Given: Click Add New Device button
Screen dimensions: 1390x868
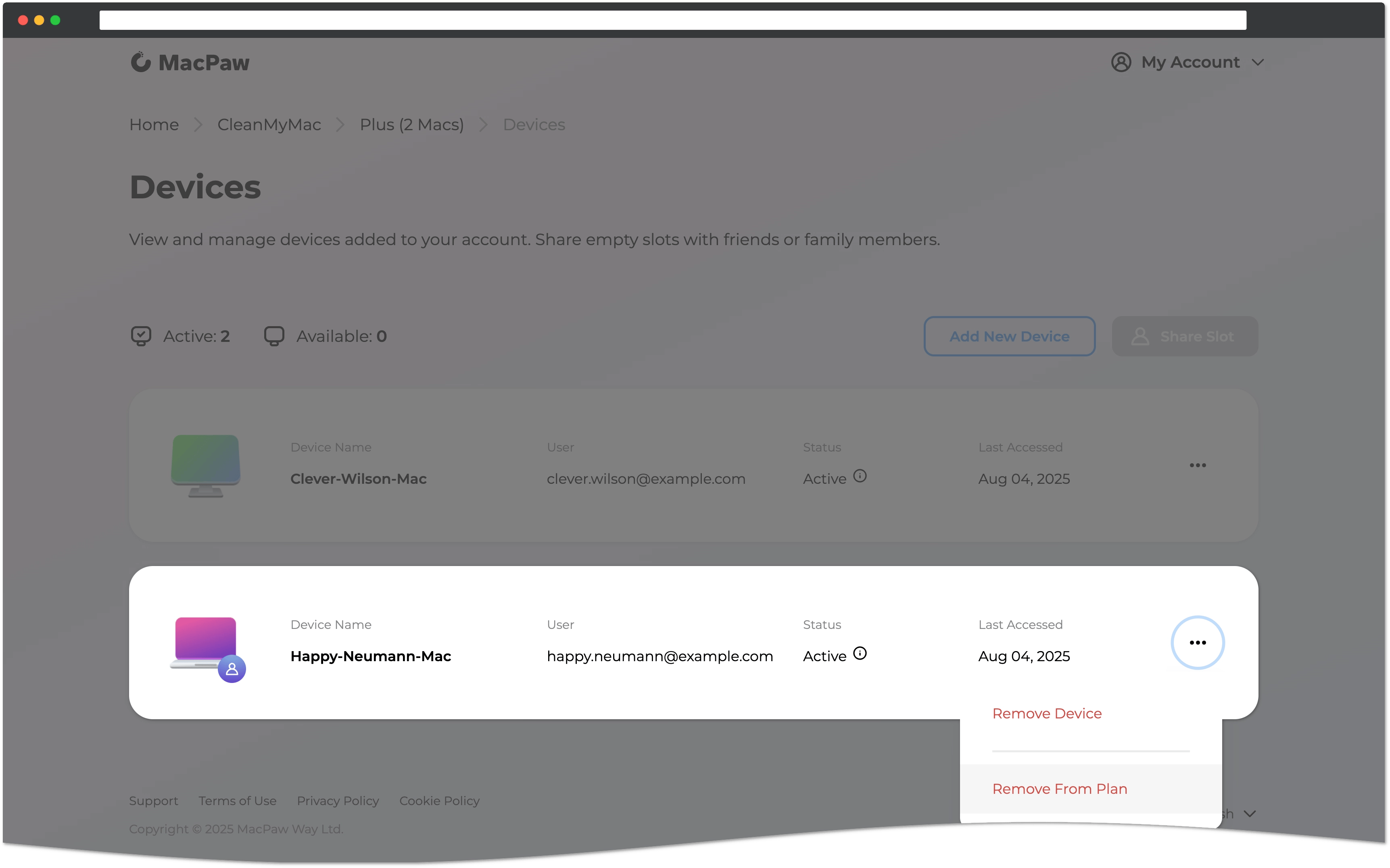Looking at the screenshot, I should pyautogui.click(x=1009, y=336).
